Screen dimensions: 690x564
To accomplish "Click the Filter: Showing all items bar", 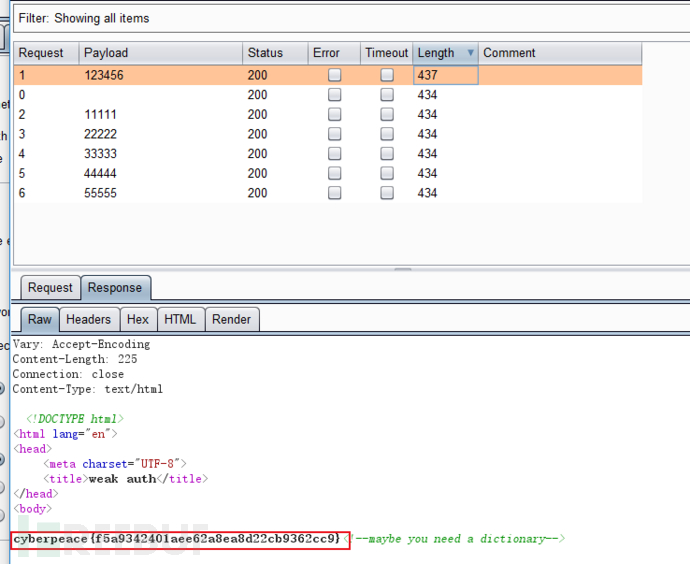I will (340, 18).
